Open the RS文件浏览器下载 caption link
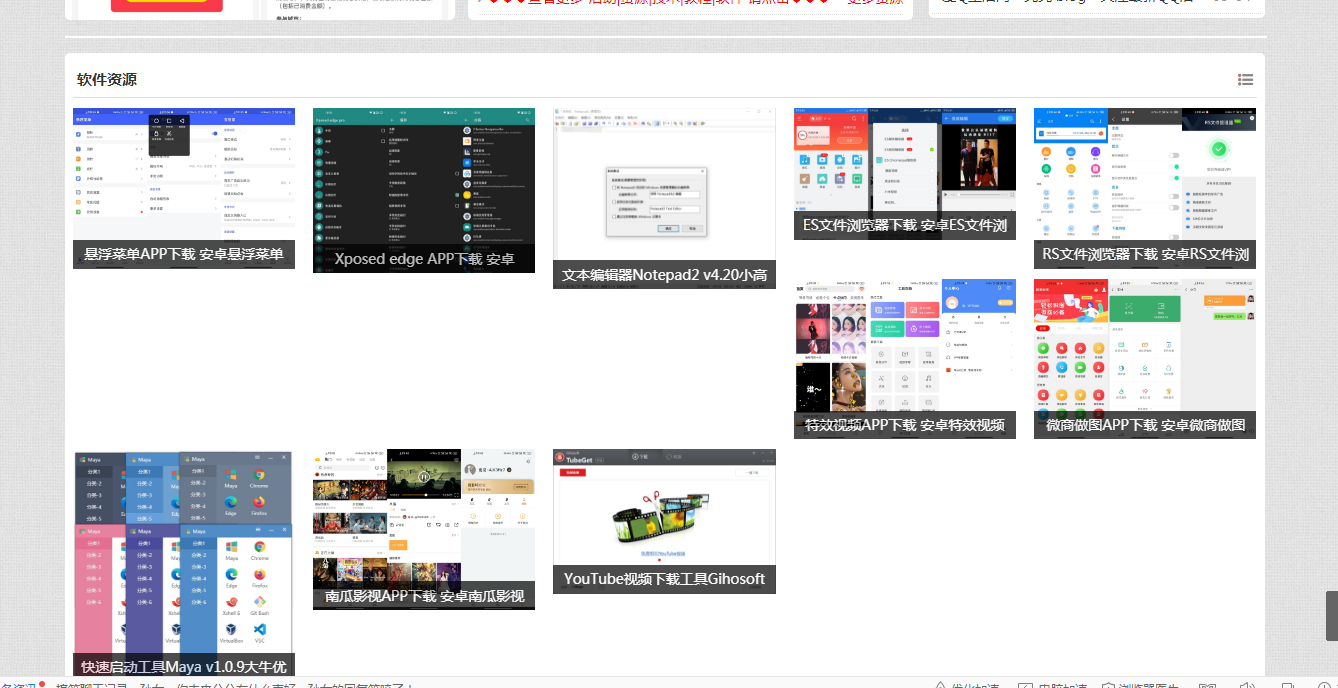The image size is (1338, 688). coord(1145,255)
